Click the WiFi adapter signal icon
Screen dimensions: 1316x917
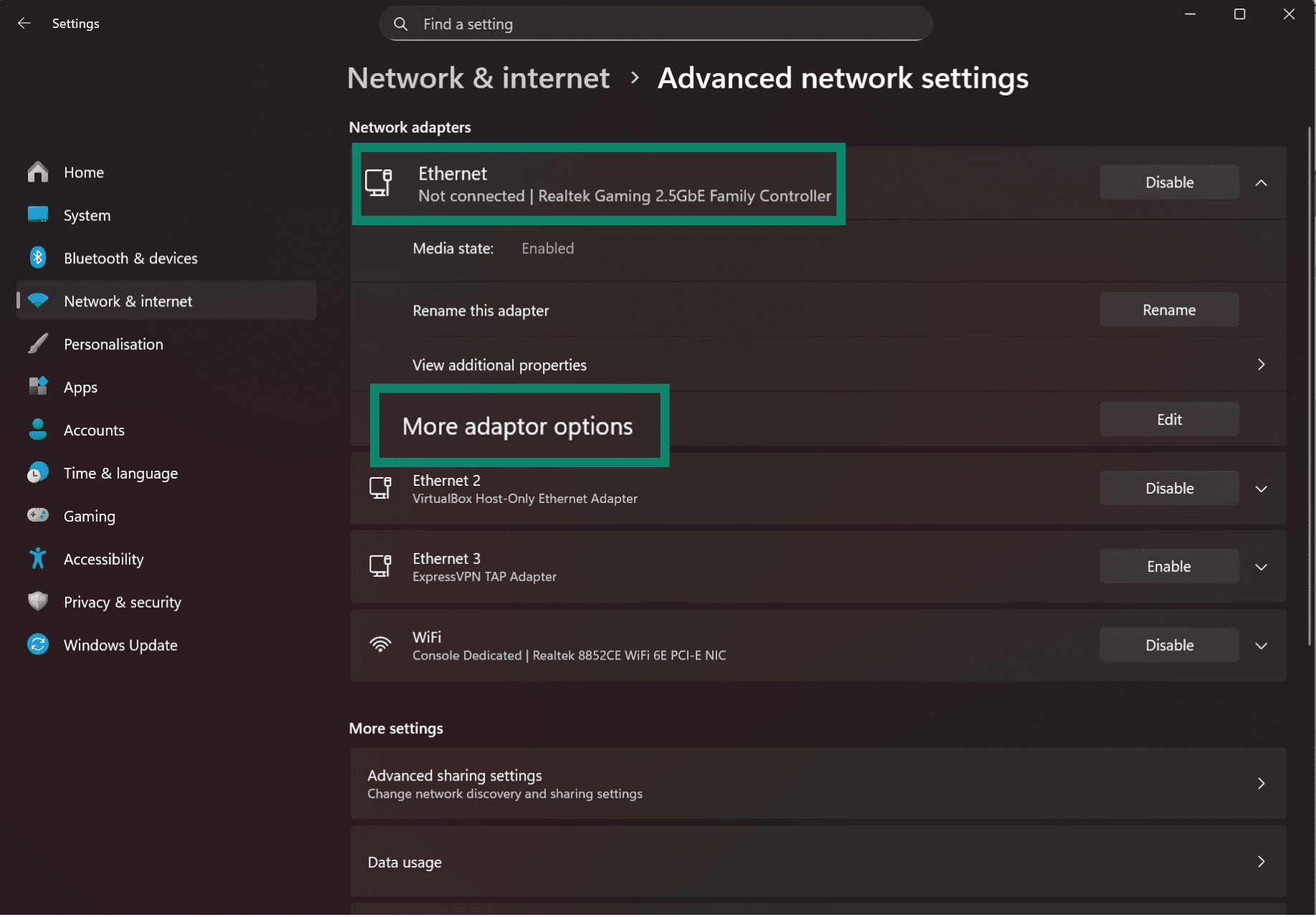coord(379,644)
